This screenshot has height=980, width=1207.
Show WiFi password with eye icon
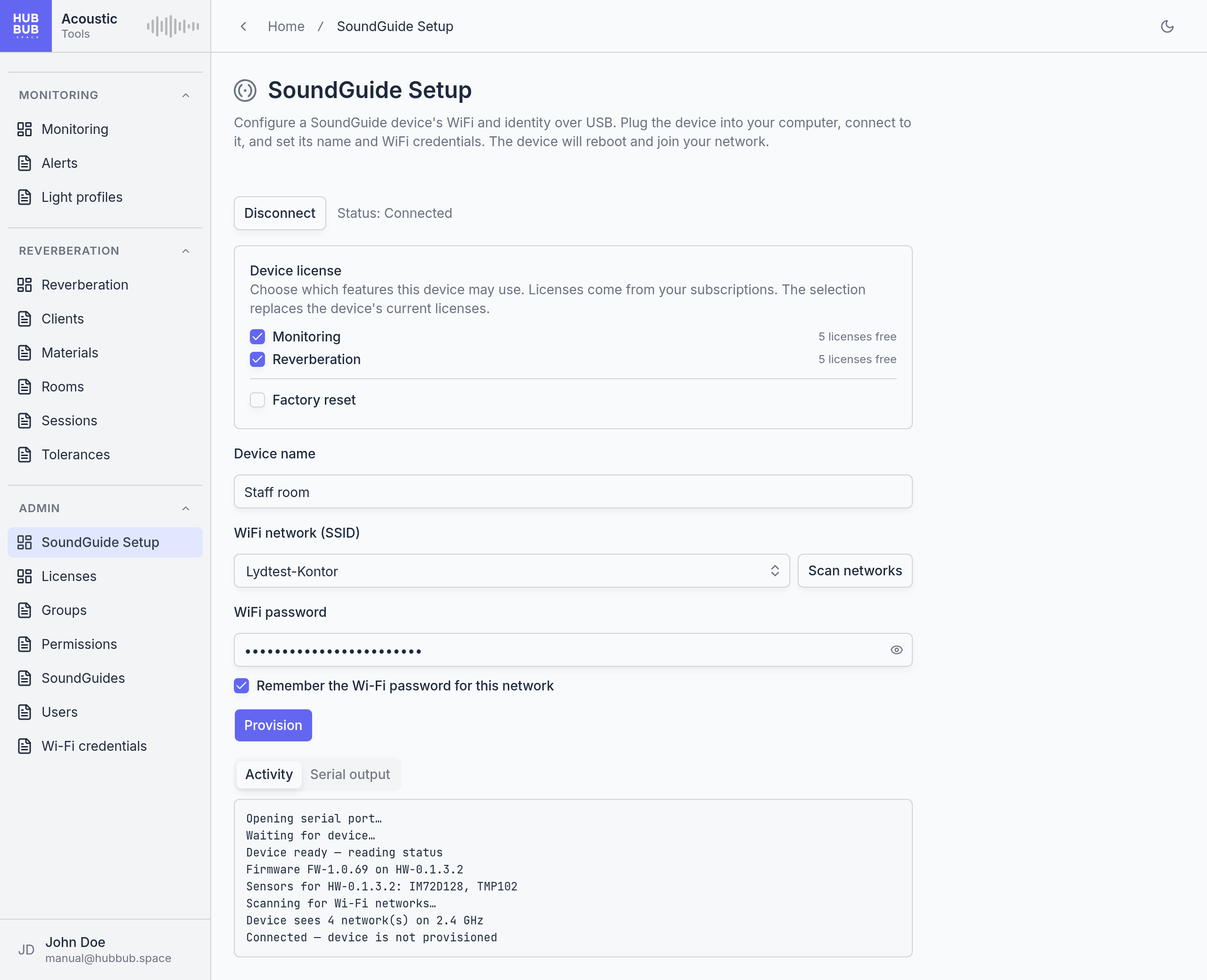click(x=896, y=650)
